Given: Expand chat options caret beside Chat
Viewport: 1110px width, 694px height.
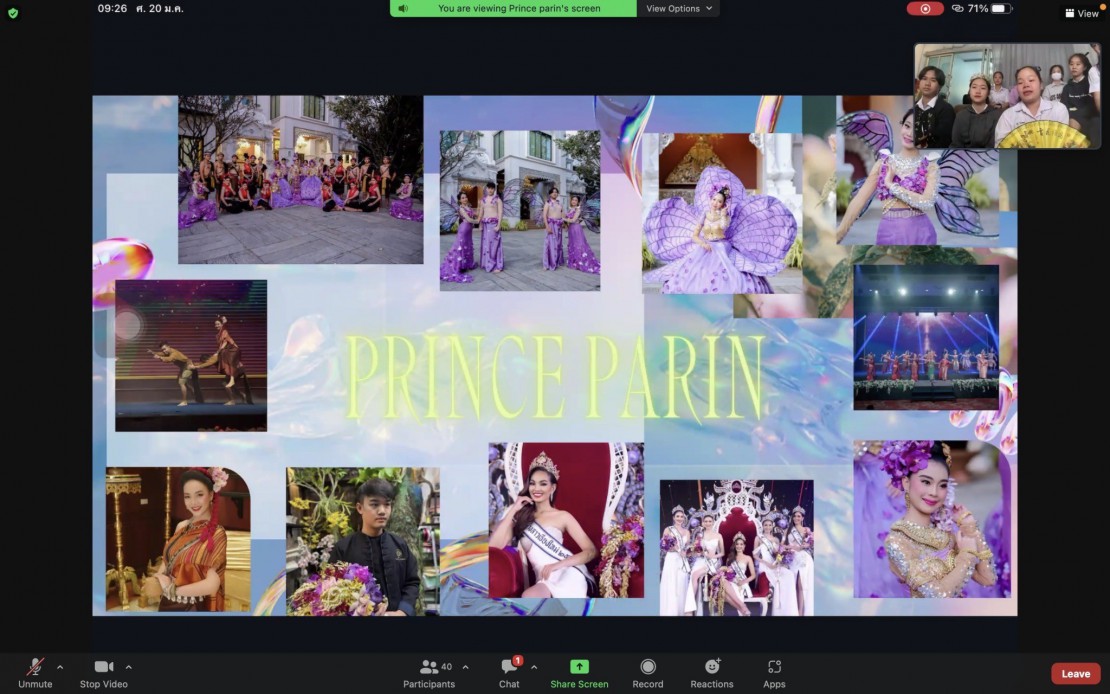Looking at the screenshot, I should (534, 667).
